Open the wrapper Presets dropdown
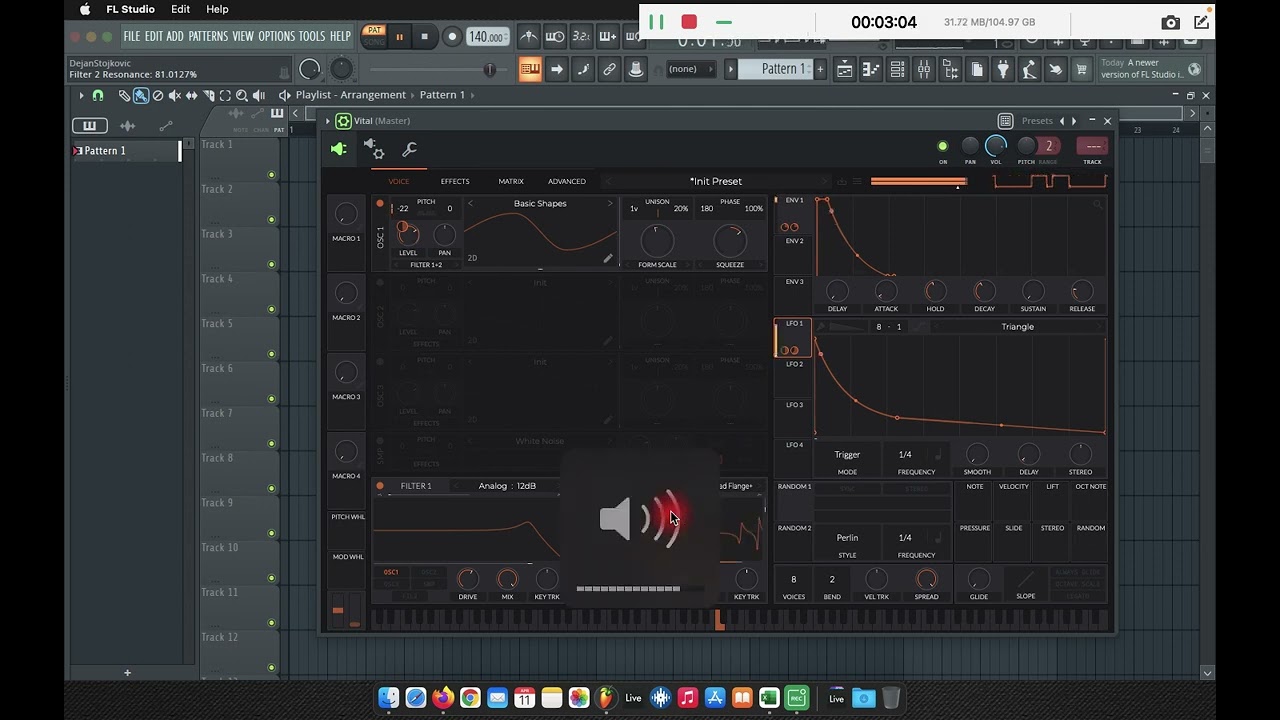This screenshot has width=1280, height=720. point(1037,121)
